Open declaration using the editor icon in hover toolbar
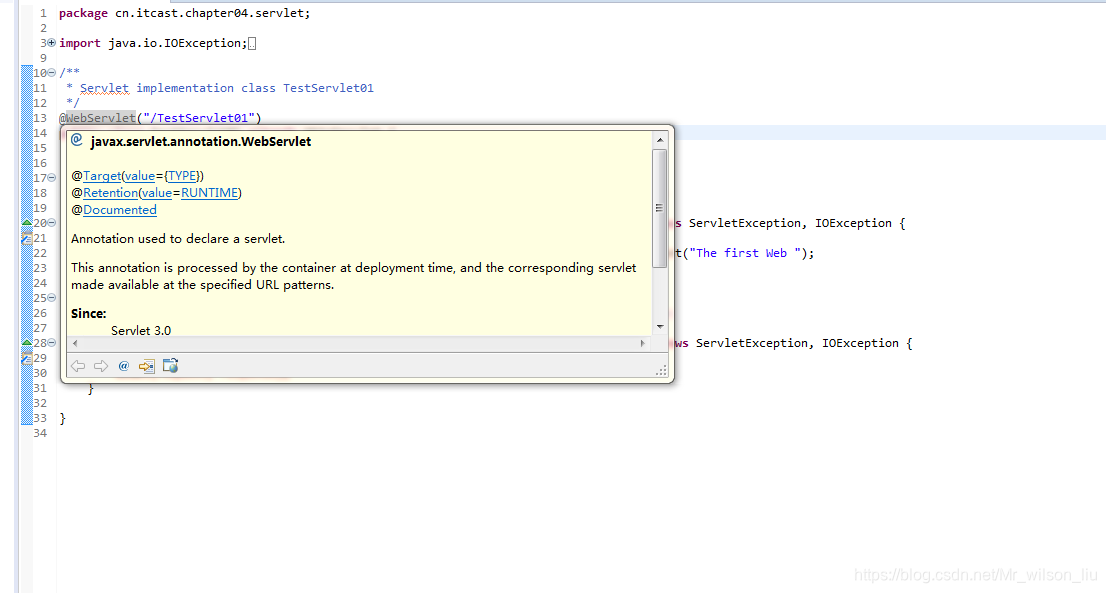This screenshot has height=593, width=1106. [x=146, y=365]
